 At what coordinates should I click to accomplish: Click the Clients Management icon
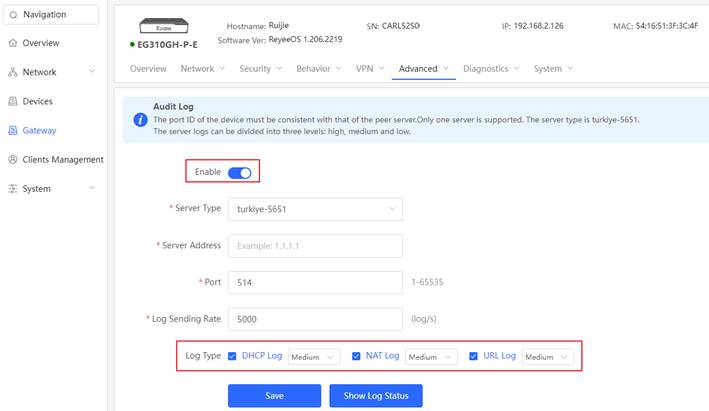pyautogui.click(x=12, y=159)
